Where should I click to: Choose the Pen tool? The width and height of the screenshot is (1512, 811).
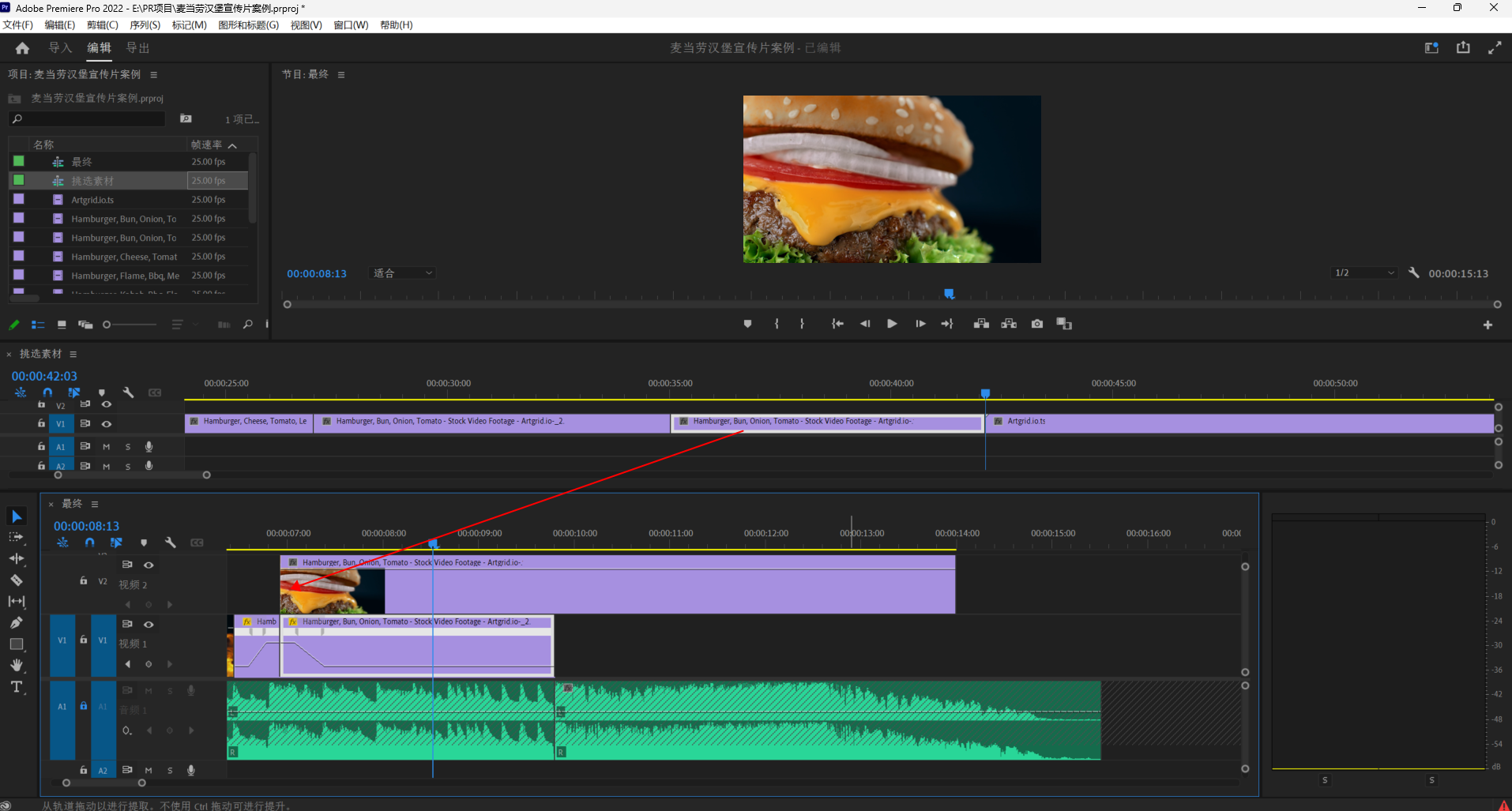[16, 622]
